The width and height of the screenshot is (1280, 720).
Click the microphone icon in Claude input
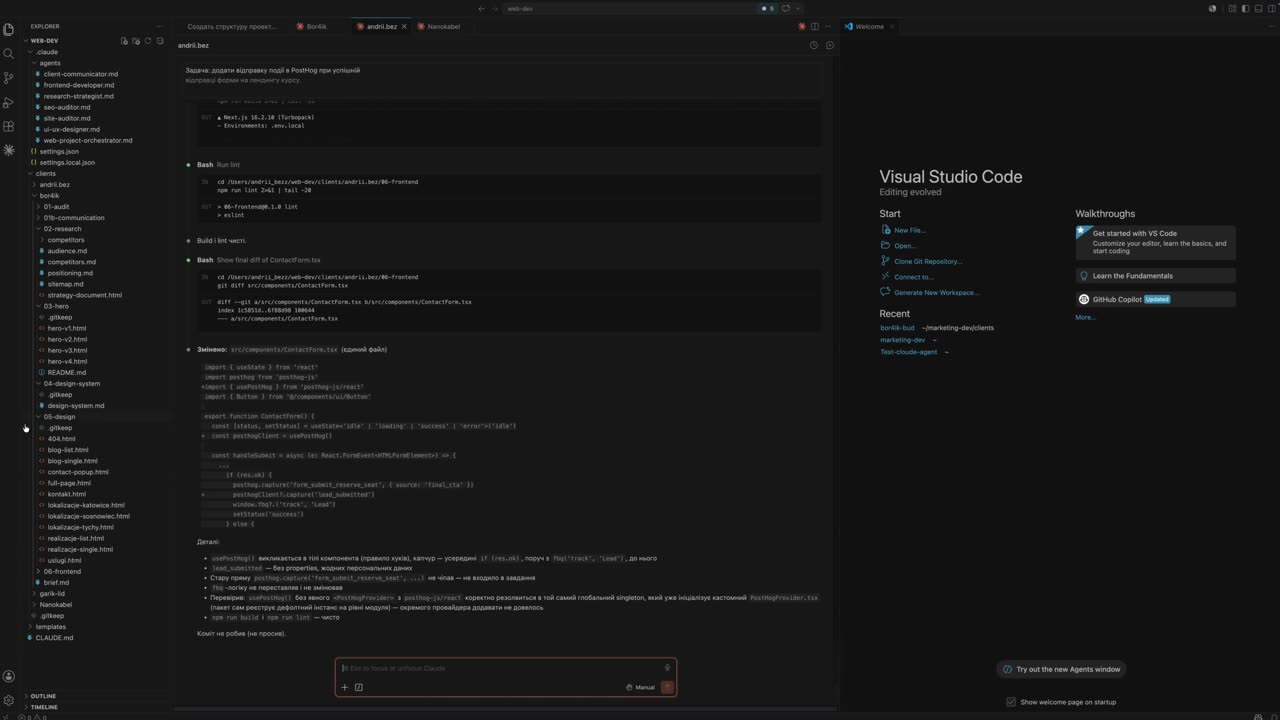(x=667, y=668)
